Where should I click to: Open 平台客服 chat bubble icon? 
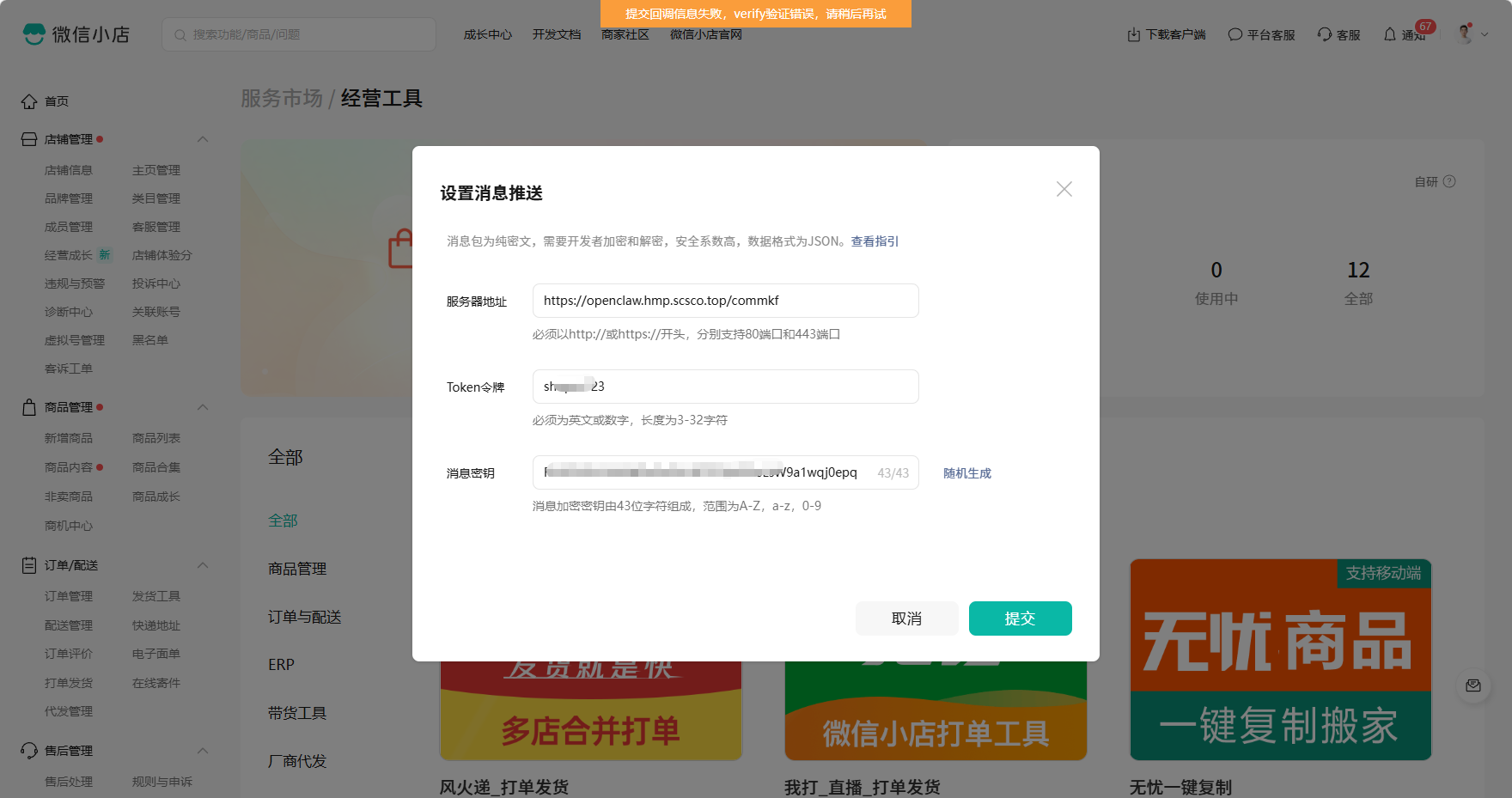coord(1235,34)
